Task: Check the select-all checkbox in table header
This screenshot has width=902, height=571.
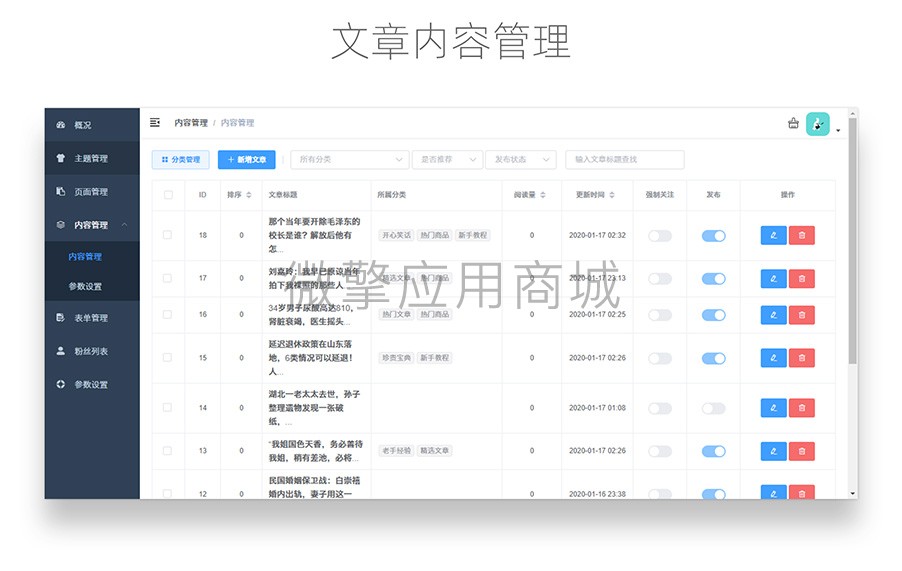Action: point(168,195)
